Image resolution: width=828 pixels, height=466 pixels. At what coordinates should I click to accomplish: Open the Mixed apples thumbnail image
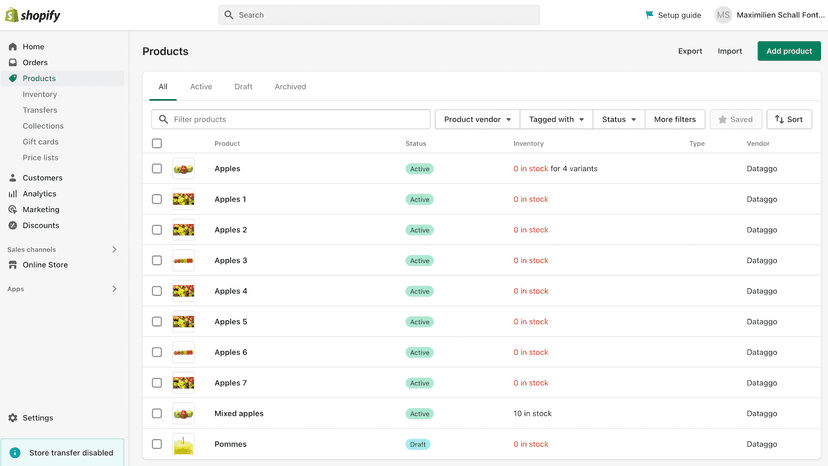(x=183, y=414)
